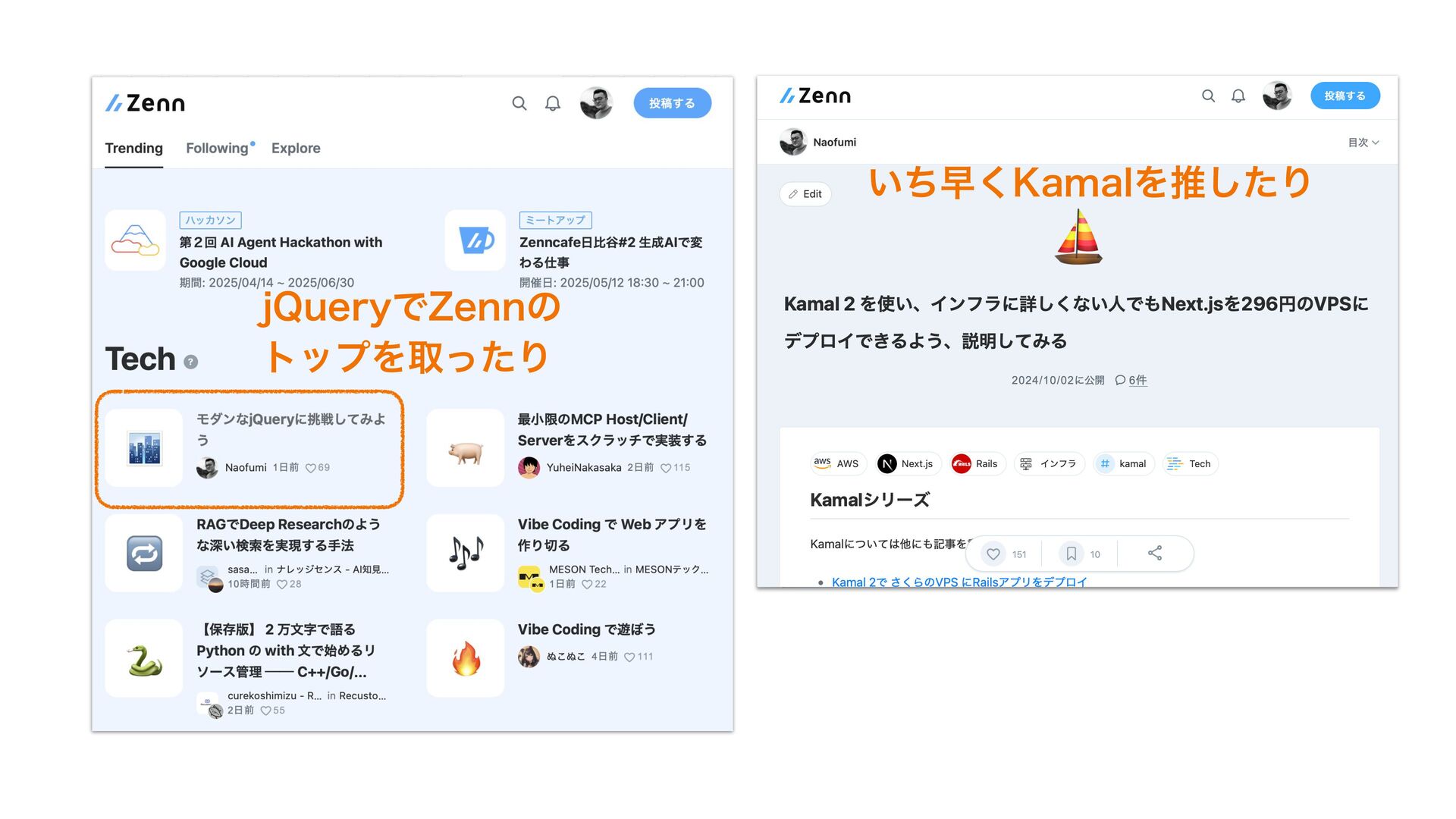Screen dimensions: 1456x819
Task: Switch to the Explore tab
Action: click(x=296, y=148)
